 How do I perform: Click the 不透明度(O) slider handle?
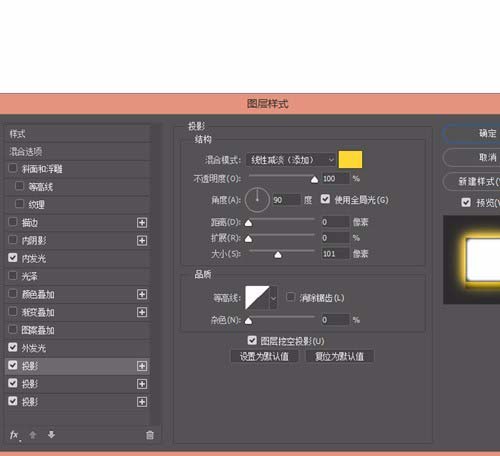314,180
